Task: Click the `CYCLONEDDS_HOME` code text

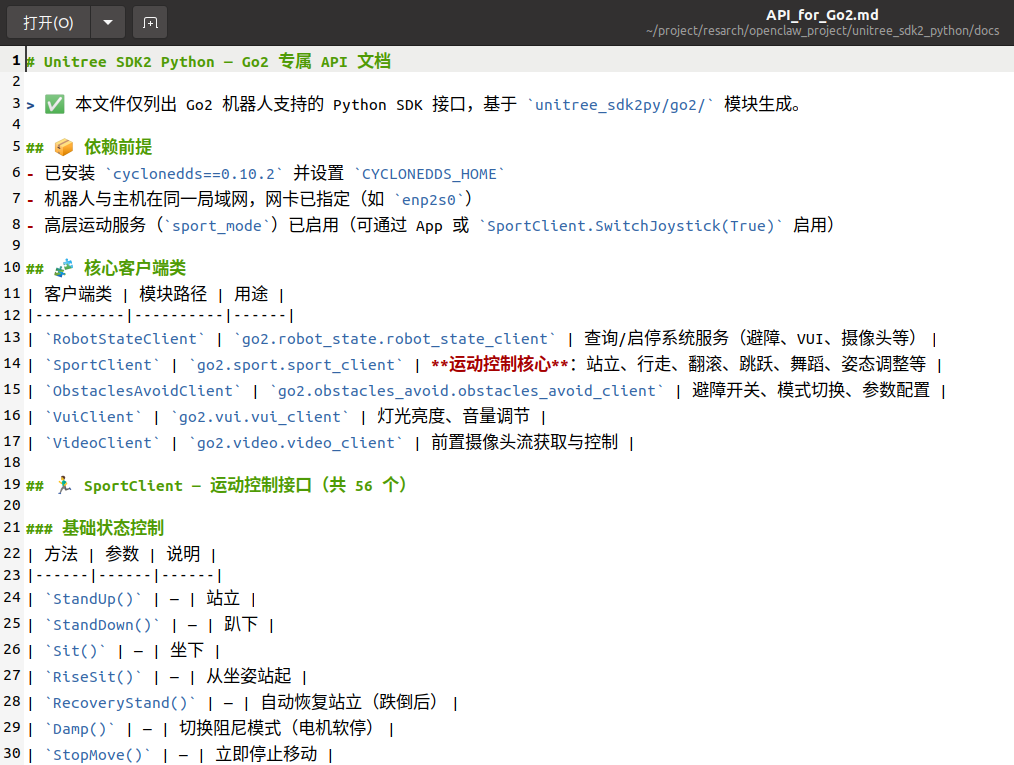Action: [429, 173]
